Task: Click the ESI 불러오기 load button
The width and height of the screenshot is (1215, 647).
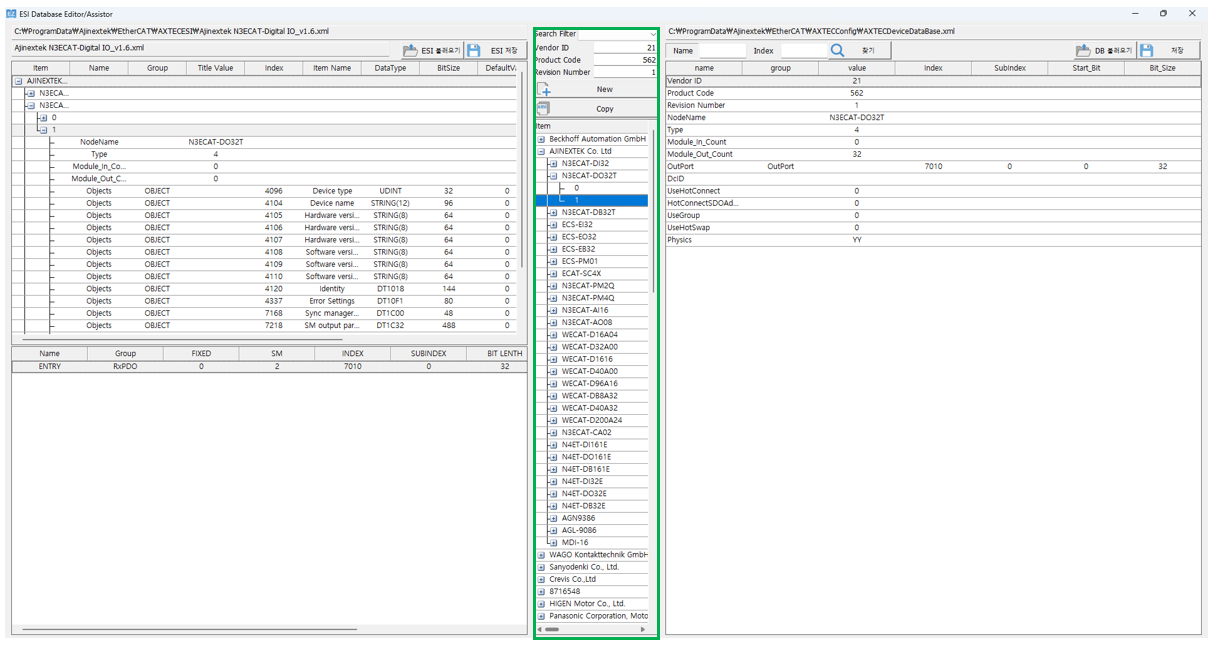Action: [431, 50]
